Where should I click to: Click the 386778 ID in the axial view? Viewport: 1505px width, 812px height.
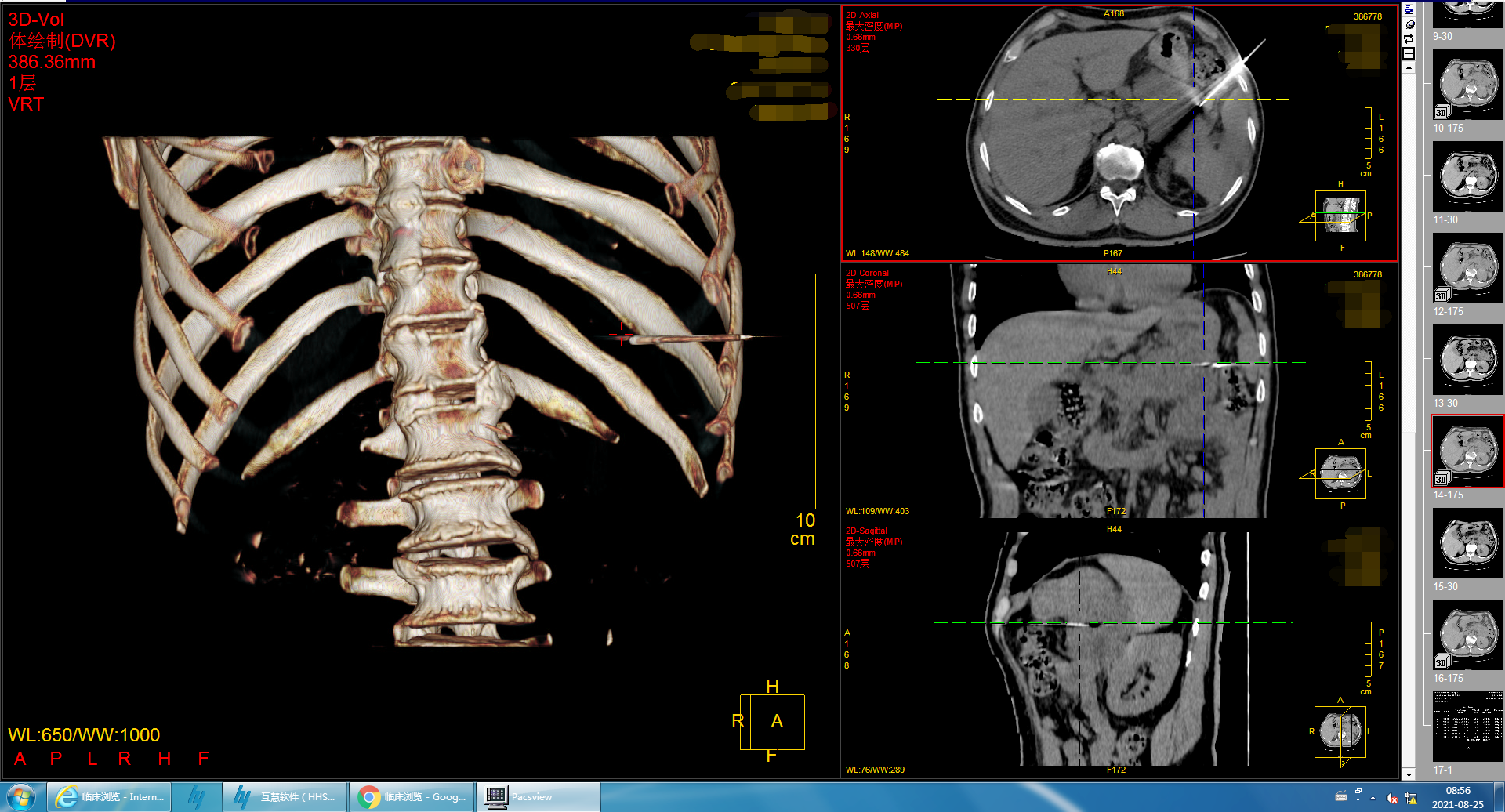tap(1368, 16)
